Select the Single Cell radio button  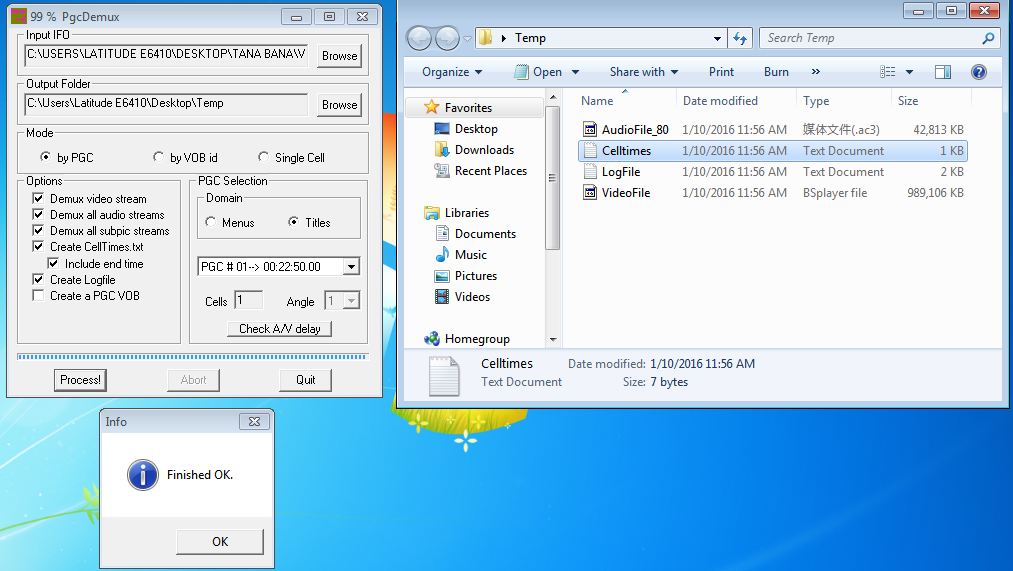click(x=263, y=157)
